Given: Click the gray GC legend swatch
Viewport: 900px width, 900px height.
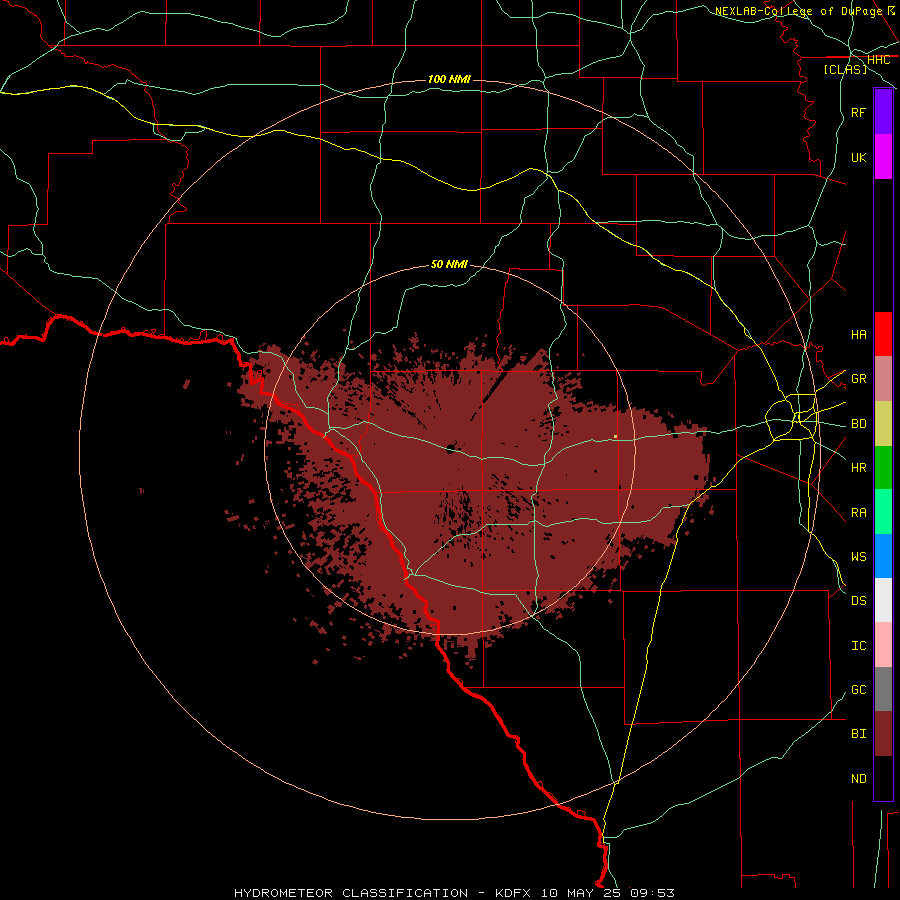Looking at the screenshot, I should (x=883, y=689).
